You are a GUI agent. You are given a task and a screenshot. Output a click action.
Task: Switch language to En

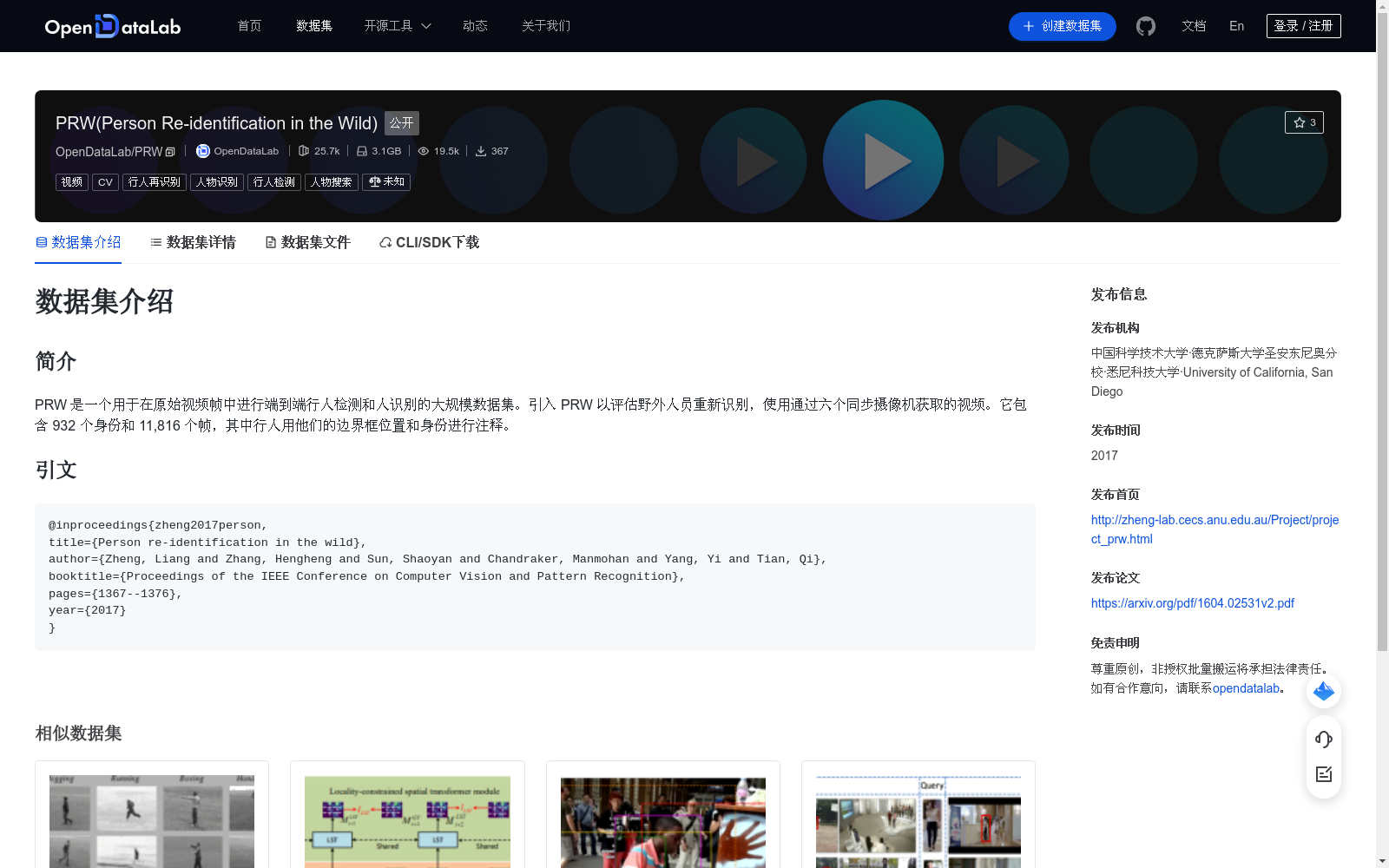click(1236, 26)
